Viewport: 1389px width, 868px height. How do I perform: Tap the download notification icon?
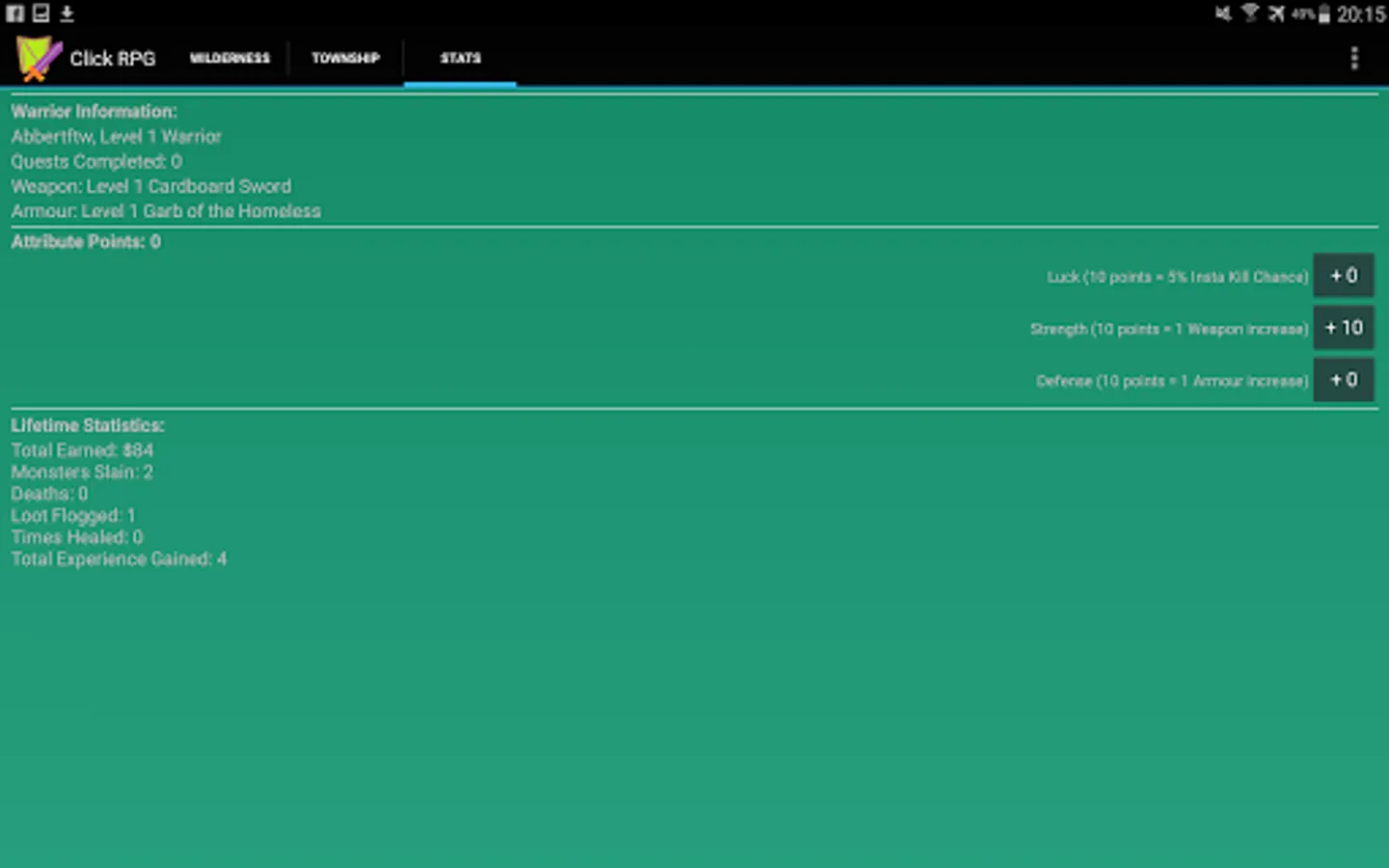click(68, 14)
